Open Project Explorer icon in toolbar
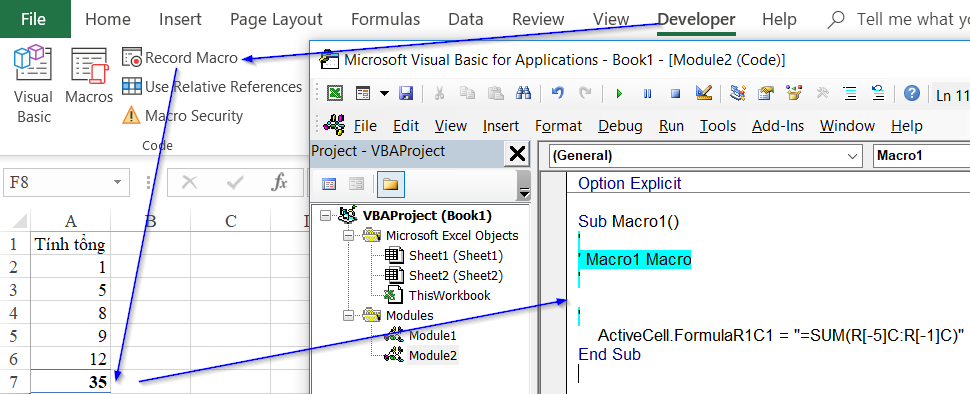 click(x=737, y=93)
